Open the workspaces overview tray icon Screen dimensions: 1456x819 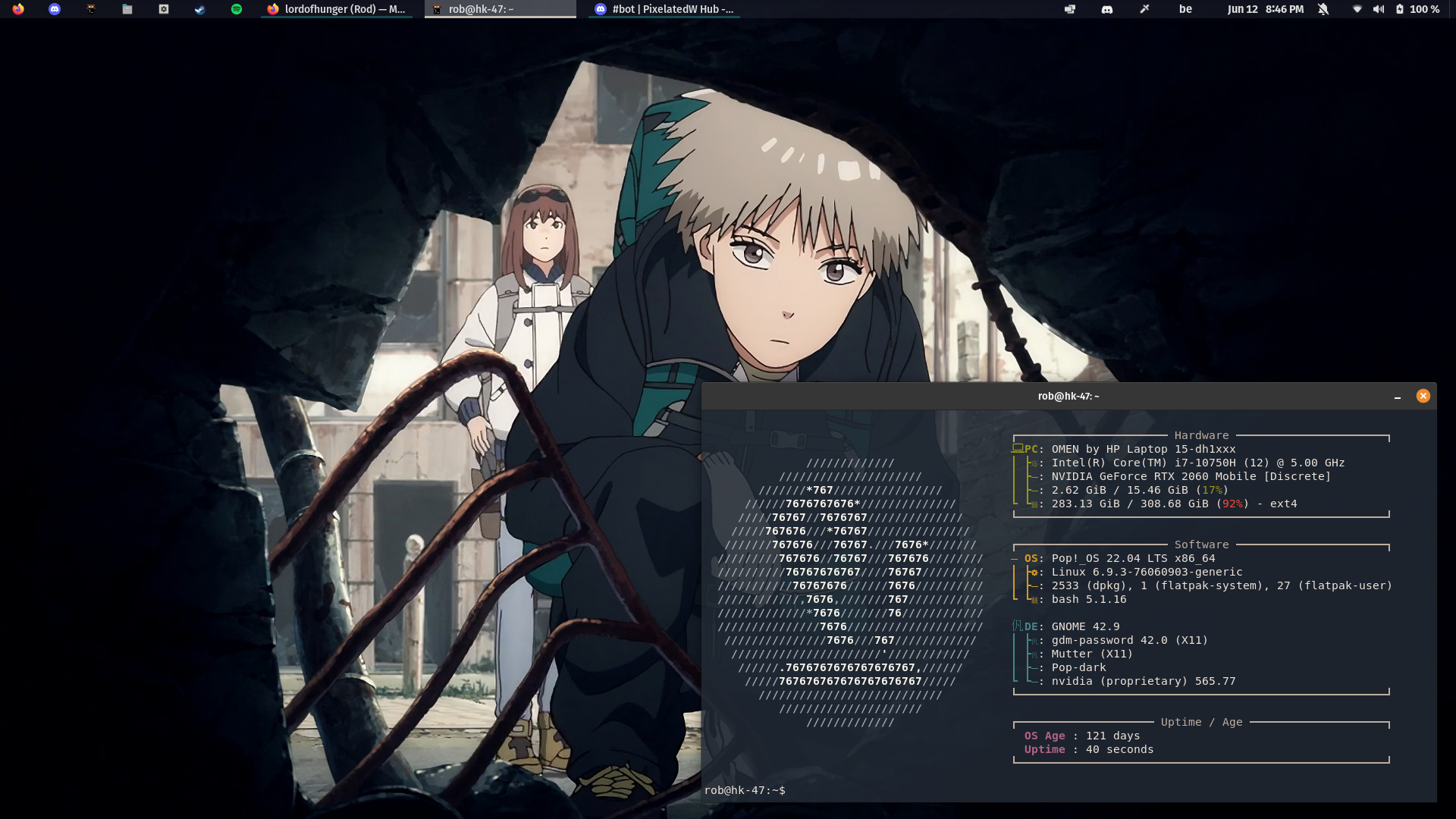[1070, 9]
